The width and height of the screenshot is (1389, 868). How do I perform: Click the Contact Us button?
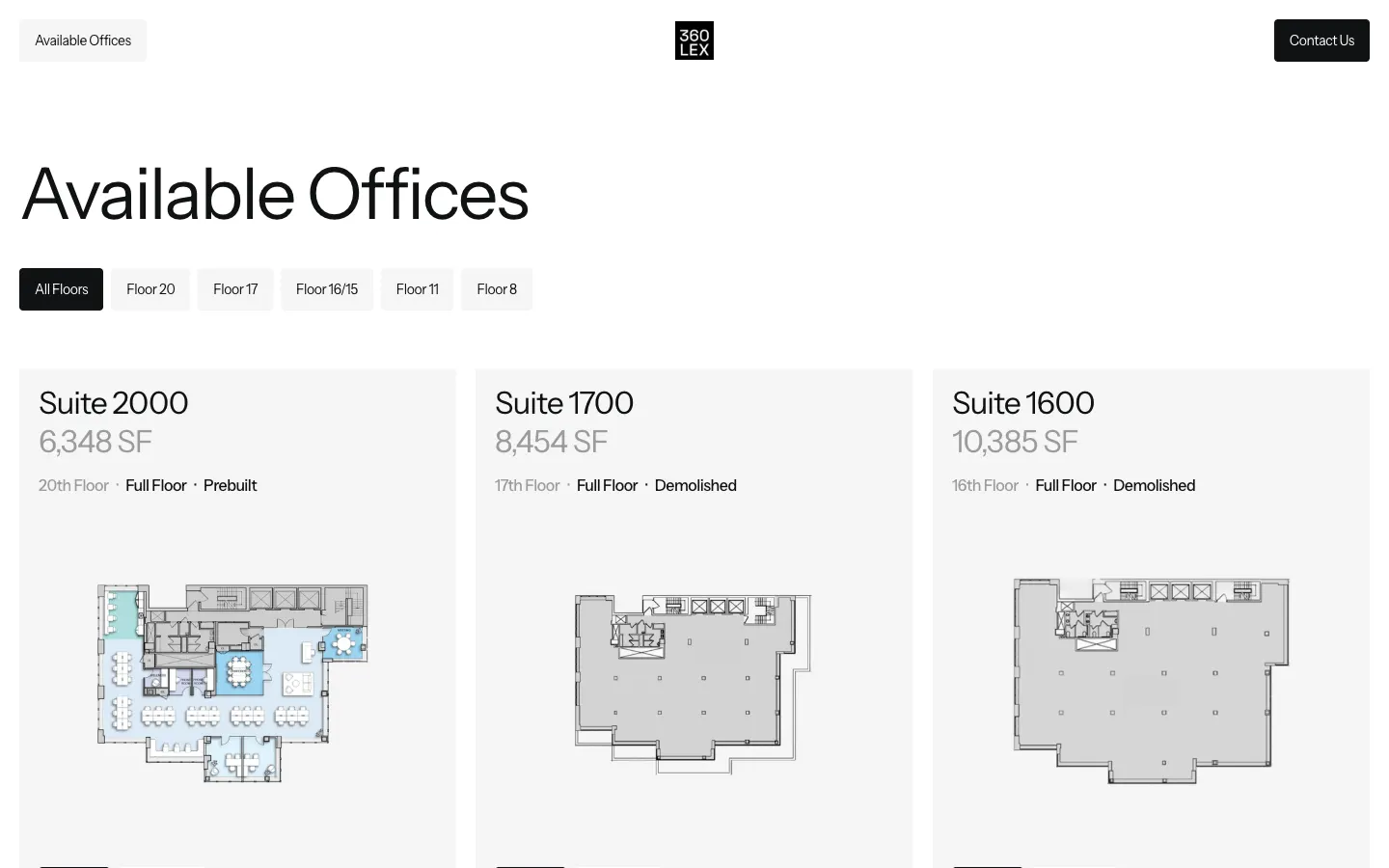pyautogui.click(x=1321, y=41)
